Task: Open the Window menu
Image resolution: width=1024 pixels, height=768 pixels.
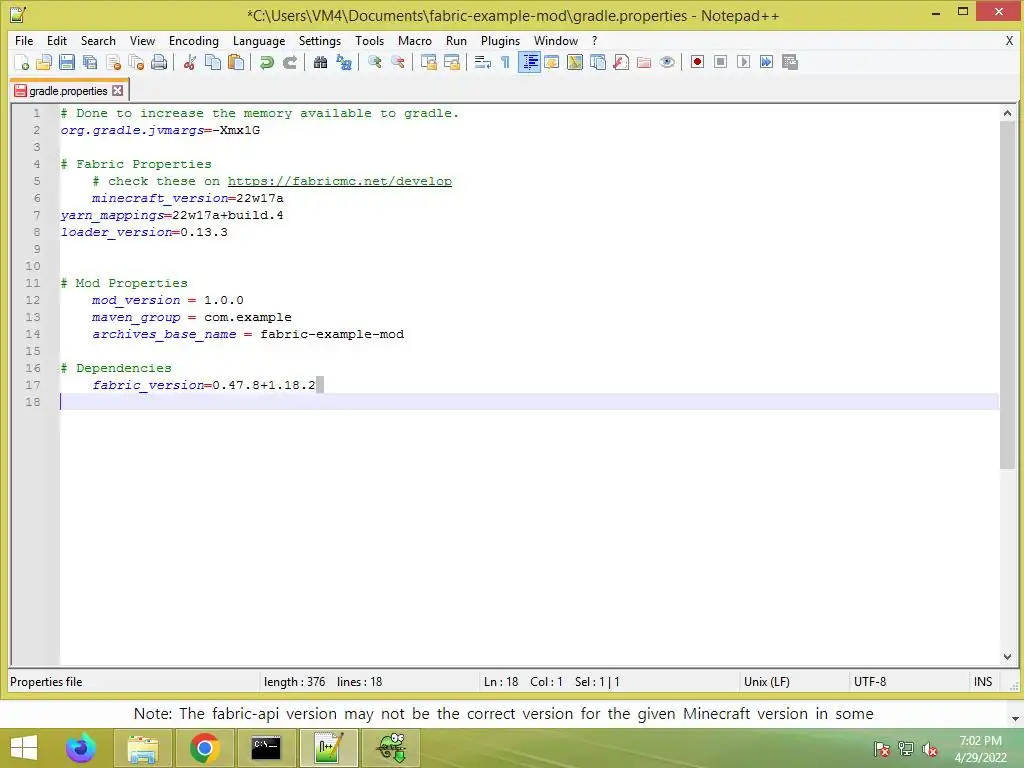Action: pos(556,40)
